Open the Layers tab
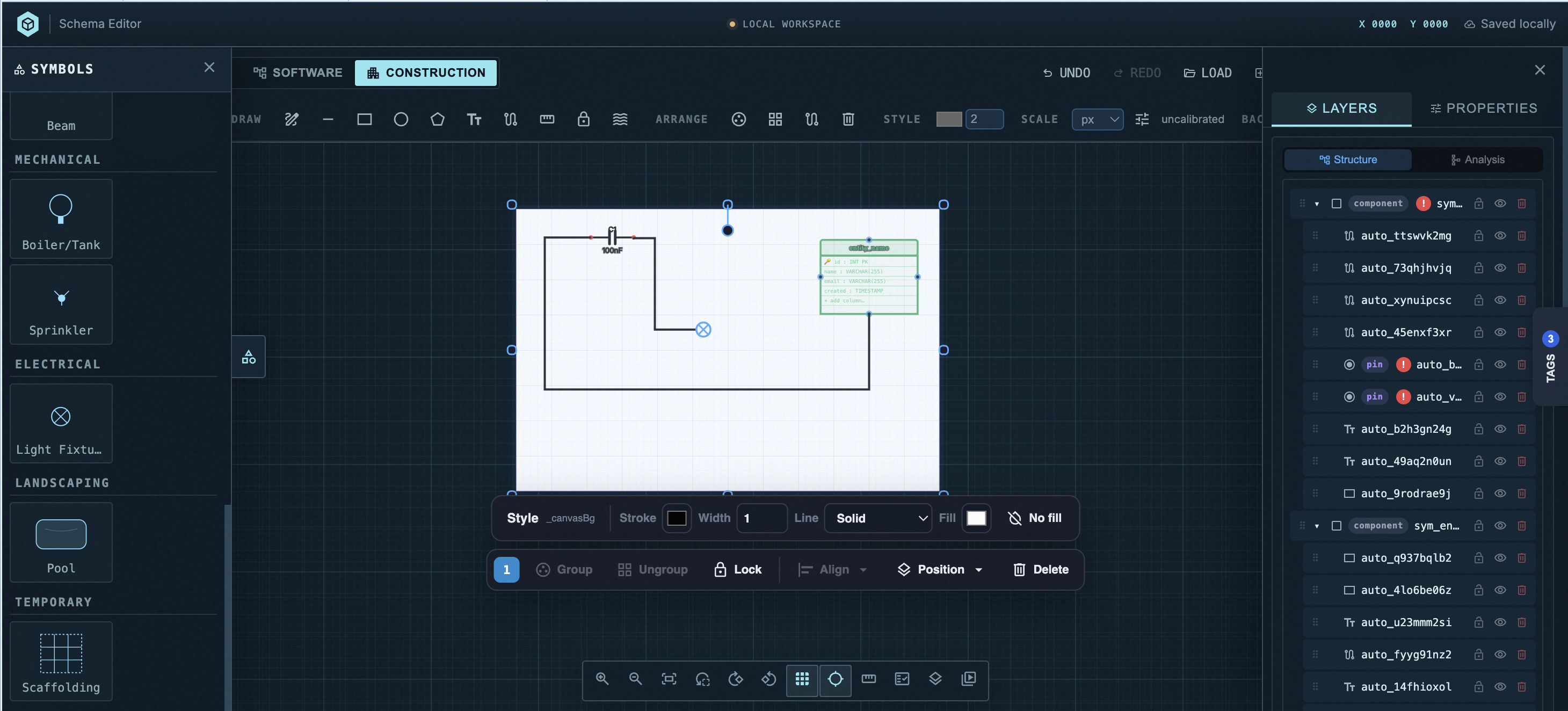 [x=1341, y=108]
